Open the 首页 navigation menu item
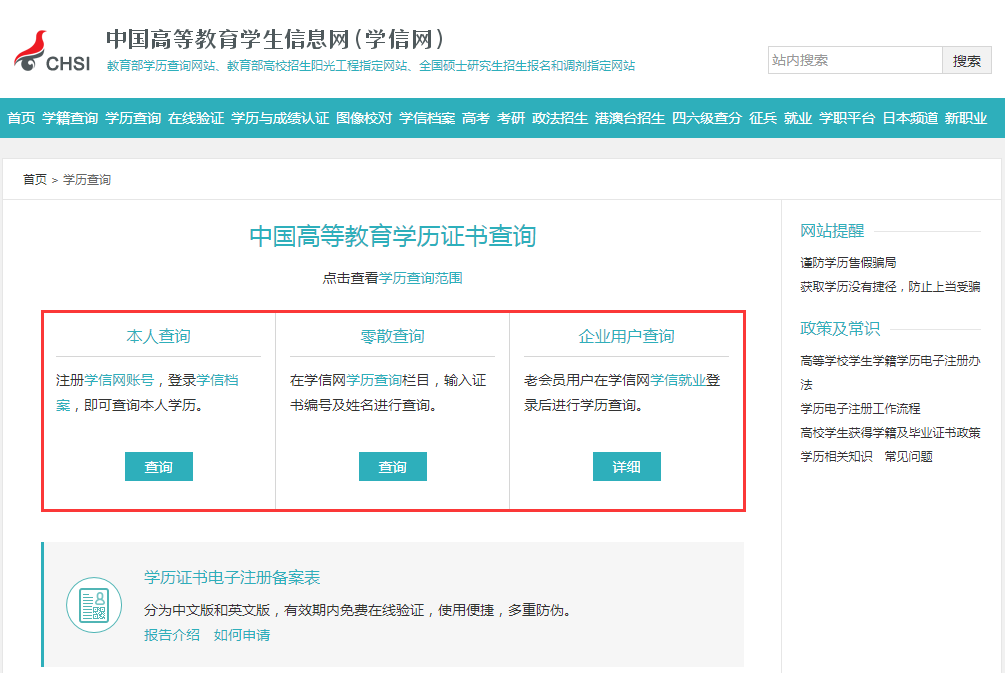 [x=21, y=118]
